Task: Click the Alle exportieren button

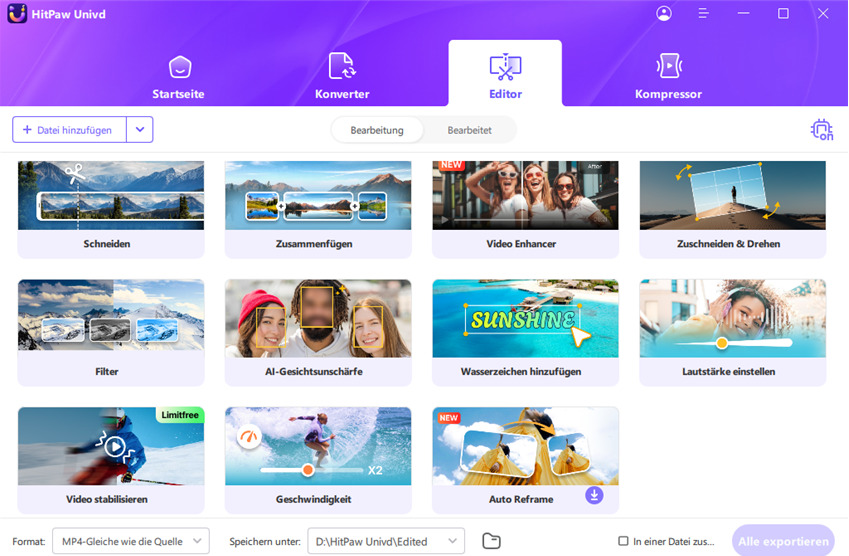Action: pos(782,541)
